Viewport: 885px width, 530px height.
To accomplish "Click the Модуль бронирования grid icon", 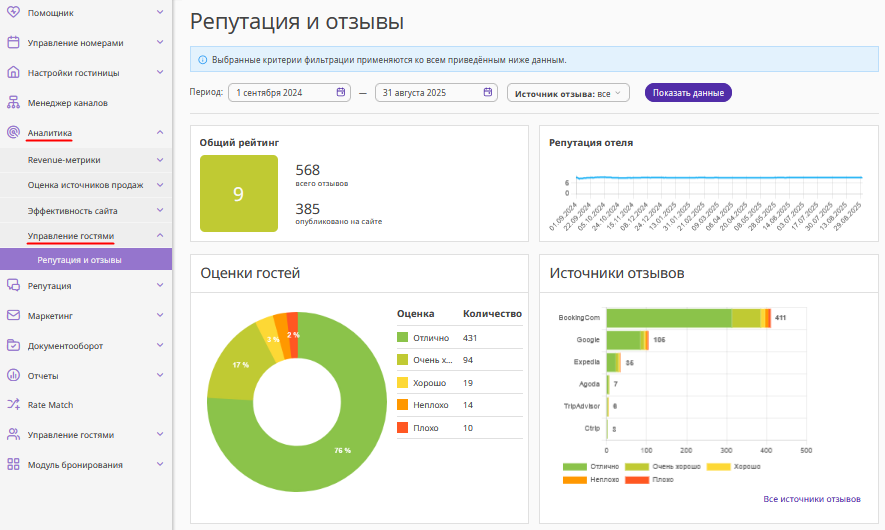I will point(13,465).
